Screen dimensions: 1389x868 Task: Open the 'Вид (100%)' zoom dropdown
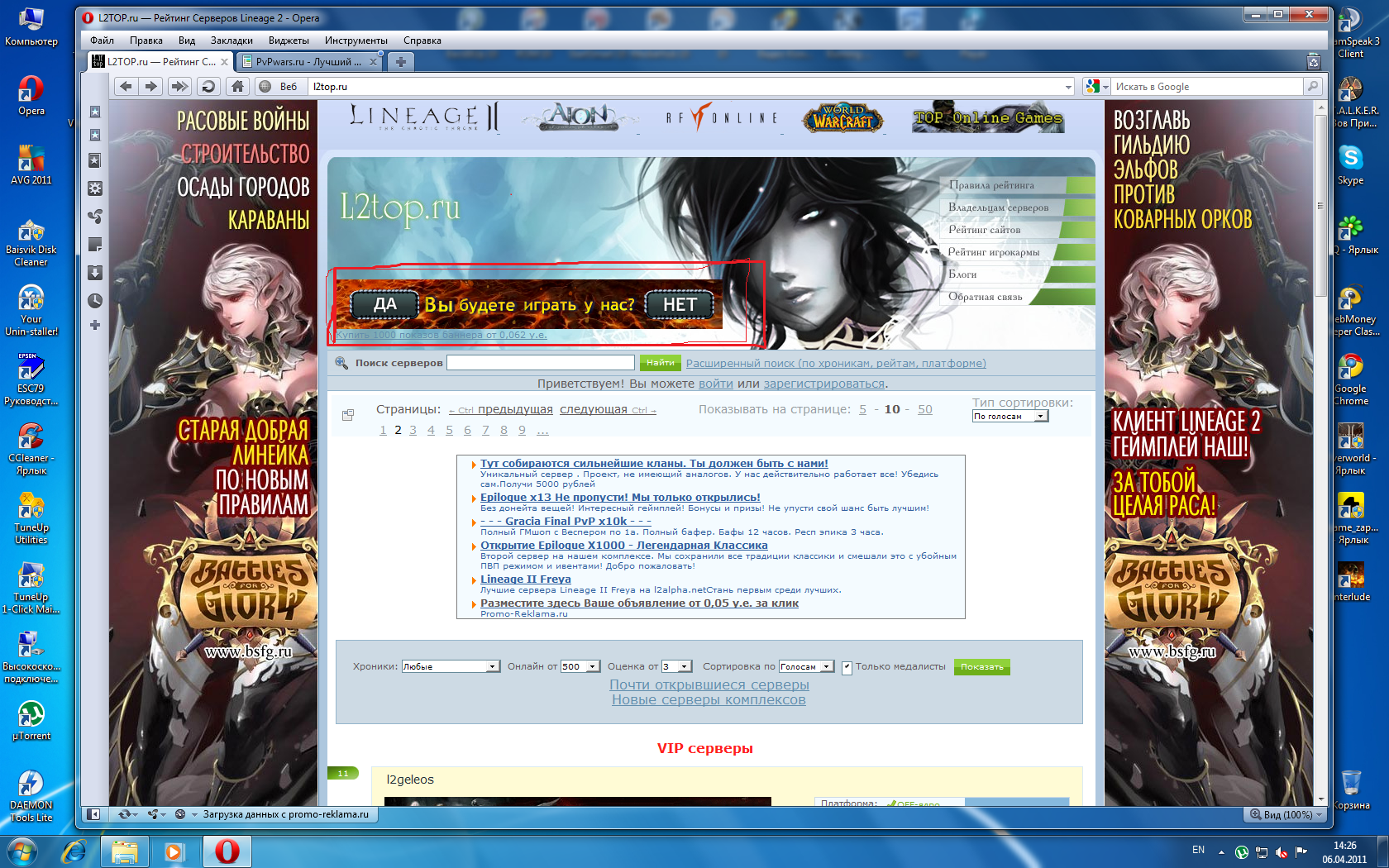(x=1286, y=814)
